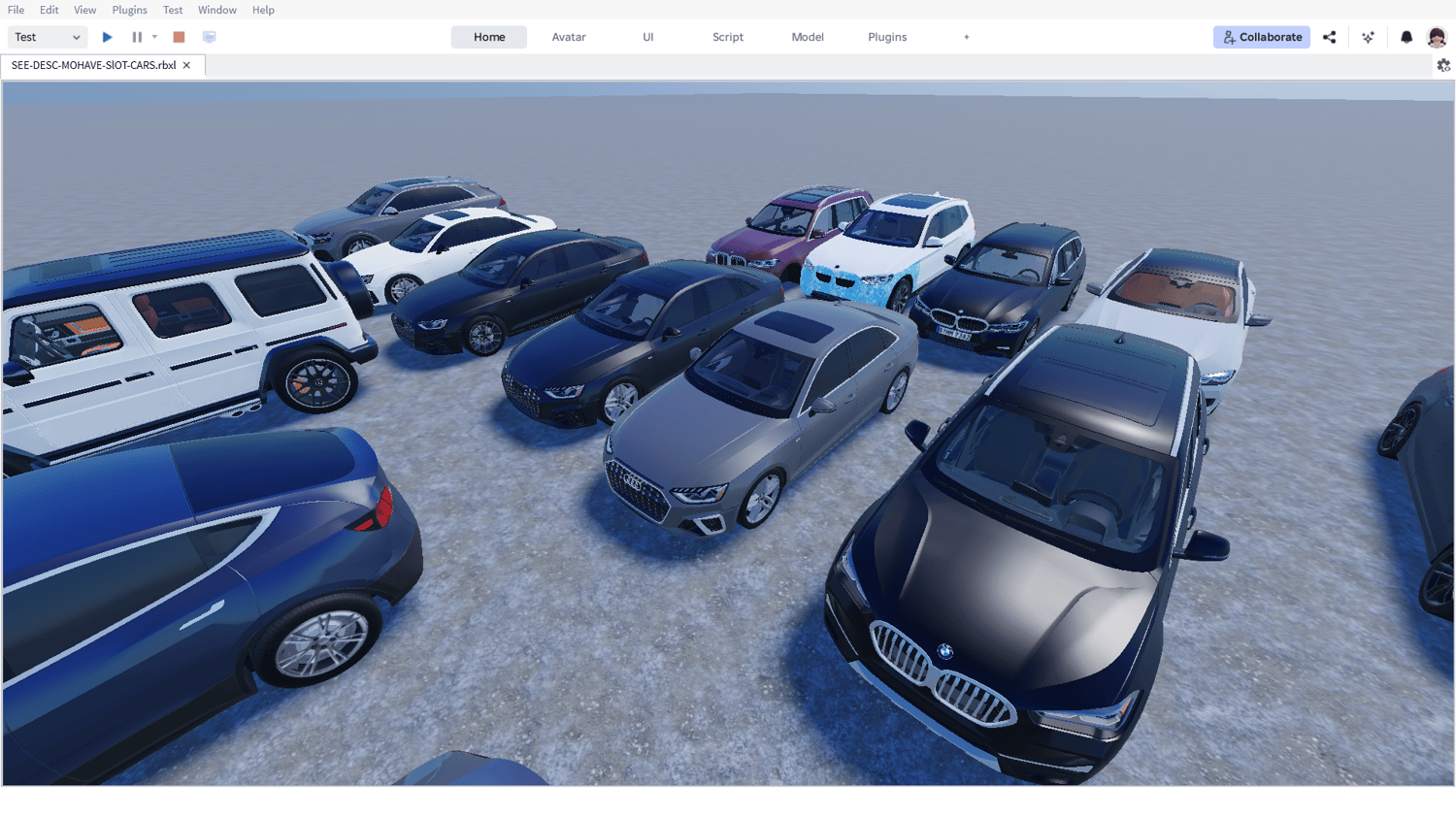1456x818 pixels.
Task: Switch to the Model ribbon tab
Action: click(808, 37)
